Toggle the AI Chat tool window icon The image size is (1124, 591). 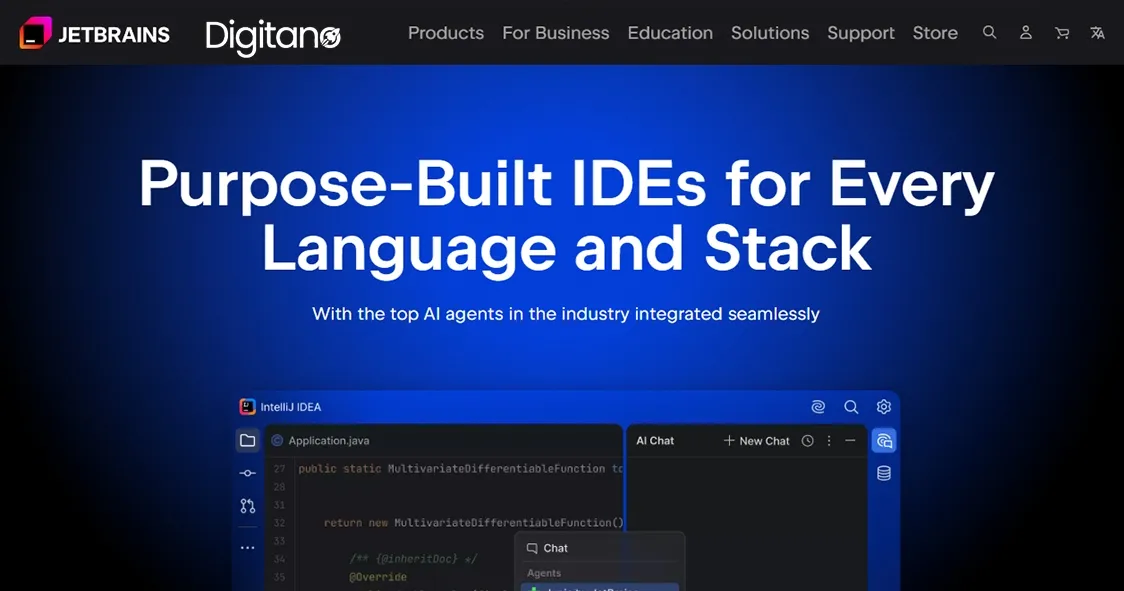click(x=884, y=440)
